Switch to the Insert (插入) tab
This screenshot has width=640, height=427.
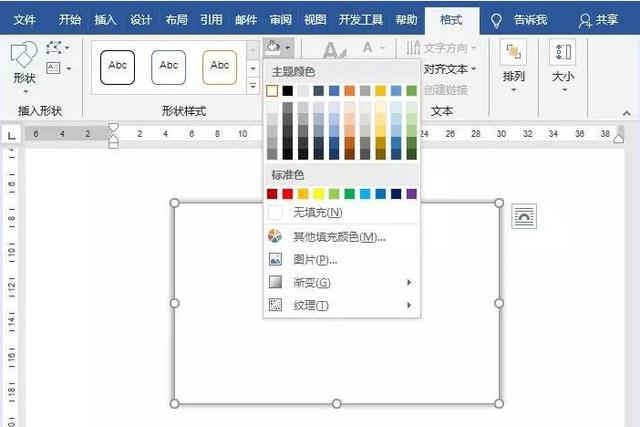click(105, 20)
